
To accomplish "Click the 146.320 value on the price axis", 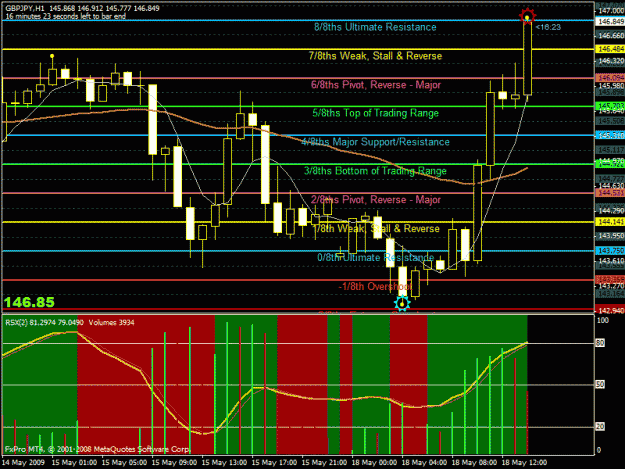I will pos(611,61).
